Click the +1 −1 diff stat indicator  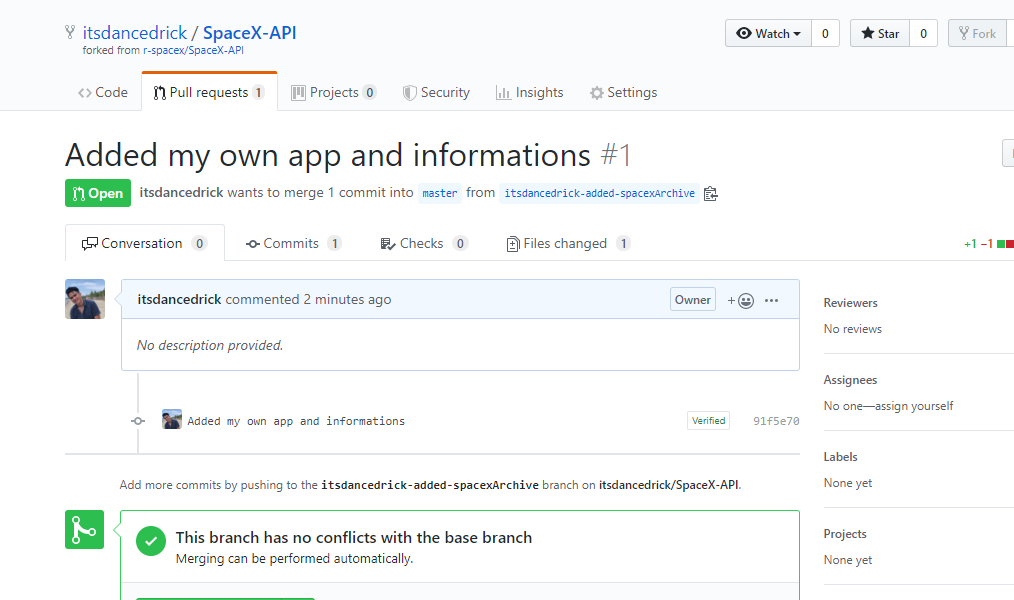click(x=988, y=244)
